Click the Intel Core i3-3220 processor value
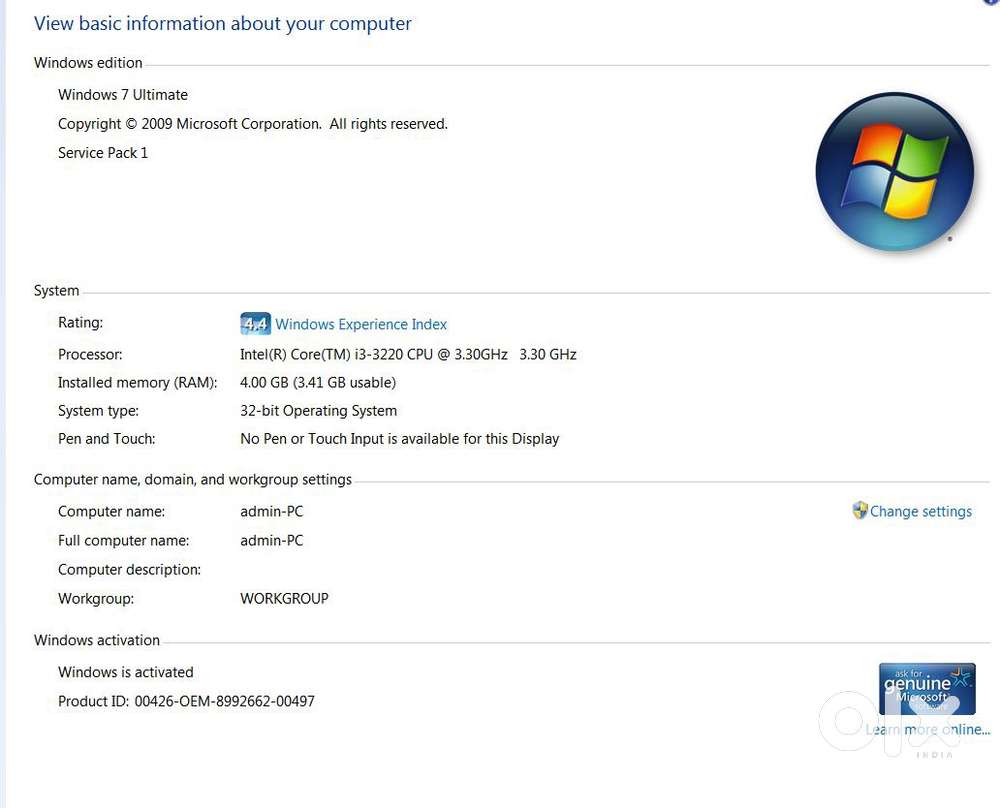 pyautogui.click(x=408, y=354)
